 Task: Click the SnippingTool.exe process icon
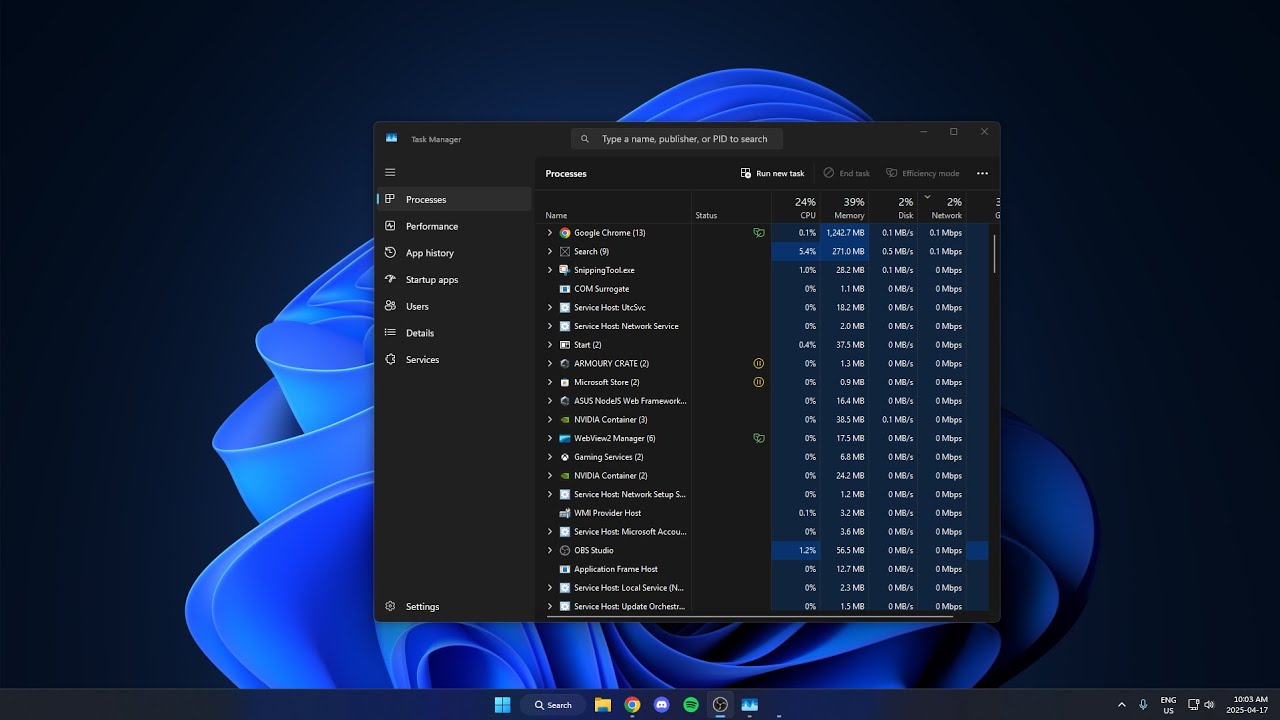coord(565,270)
